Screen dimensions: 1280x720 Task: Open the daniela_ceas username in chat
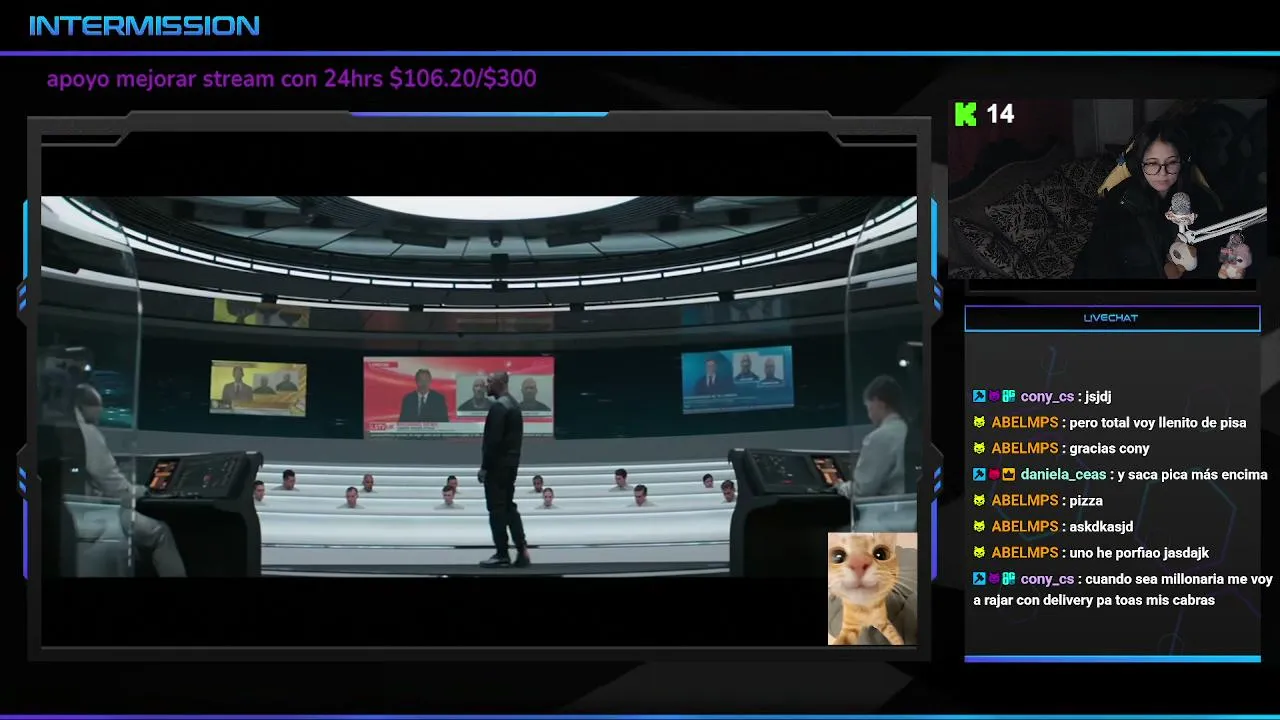[1063, 475]
